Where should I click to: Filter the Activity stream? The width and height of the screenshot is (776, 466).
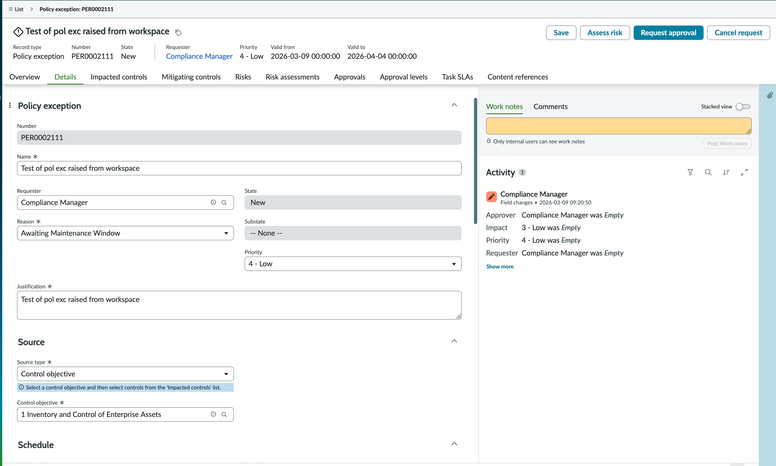click(x=690, y=172)
